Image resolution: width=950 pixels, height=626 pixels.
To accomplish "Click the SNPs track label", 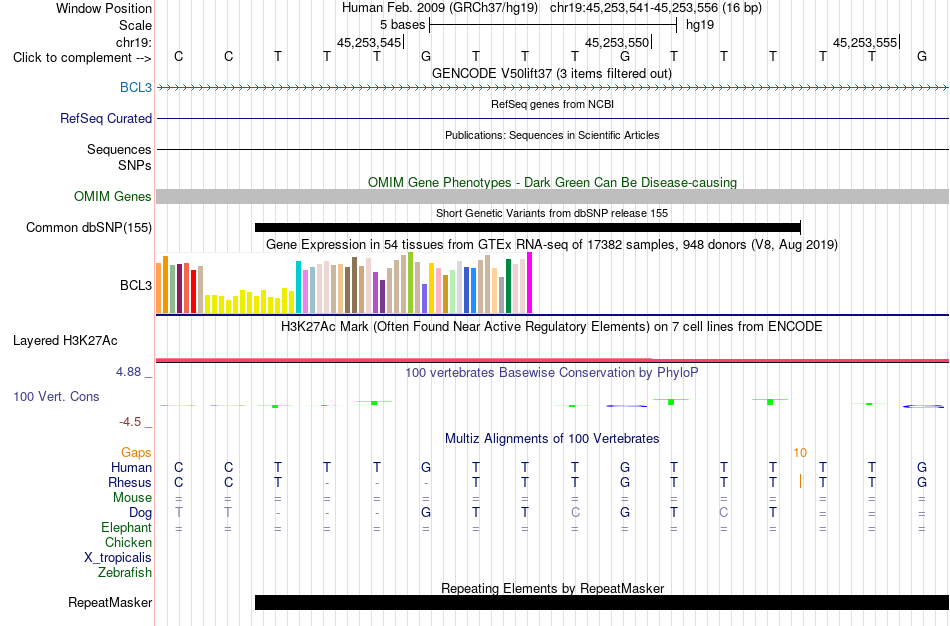I will coord(135,165).
